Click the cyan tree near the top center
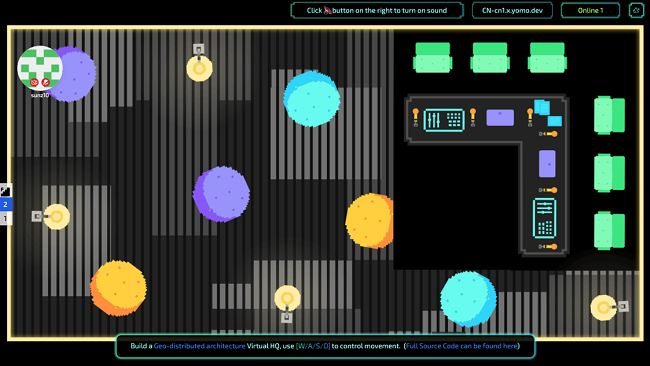This screenshot has width=650, height=366. click(312, 99)
